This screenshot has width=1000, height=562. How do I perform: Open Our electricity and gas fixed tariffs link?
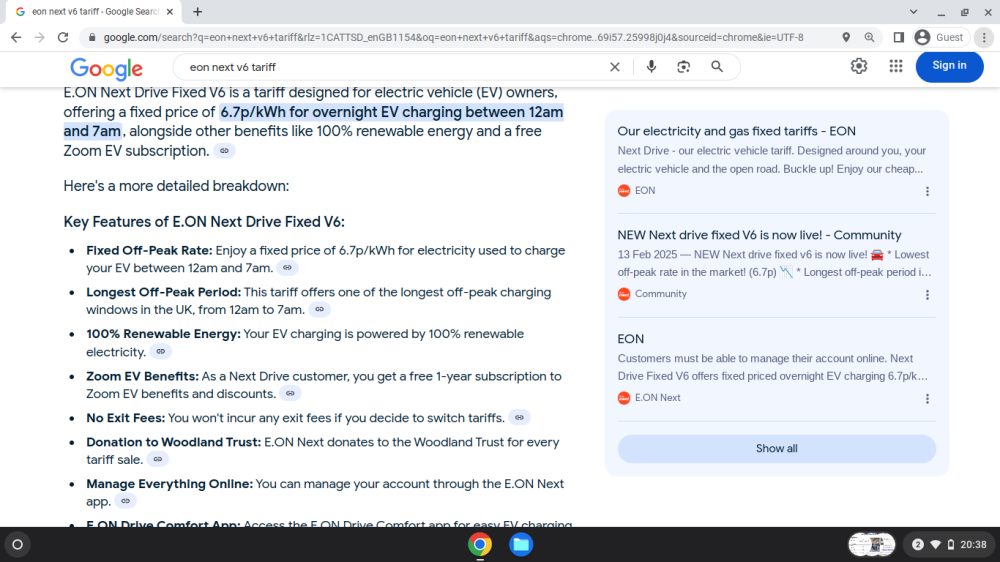(736, 131)
